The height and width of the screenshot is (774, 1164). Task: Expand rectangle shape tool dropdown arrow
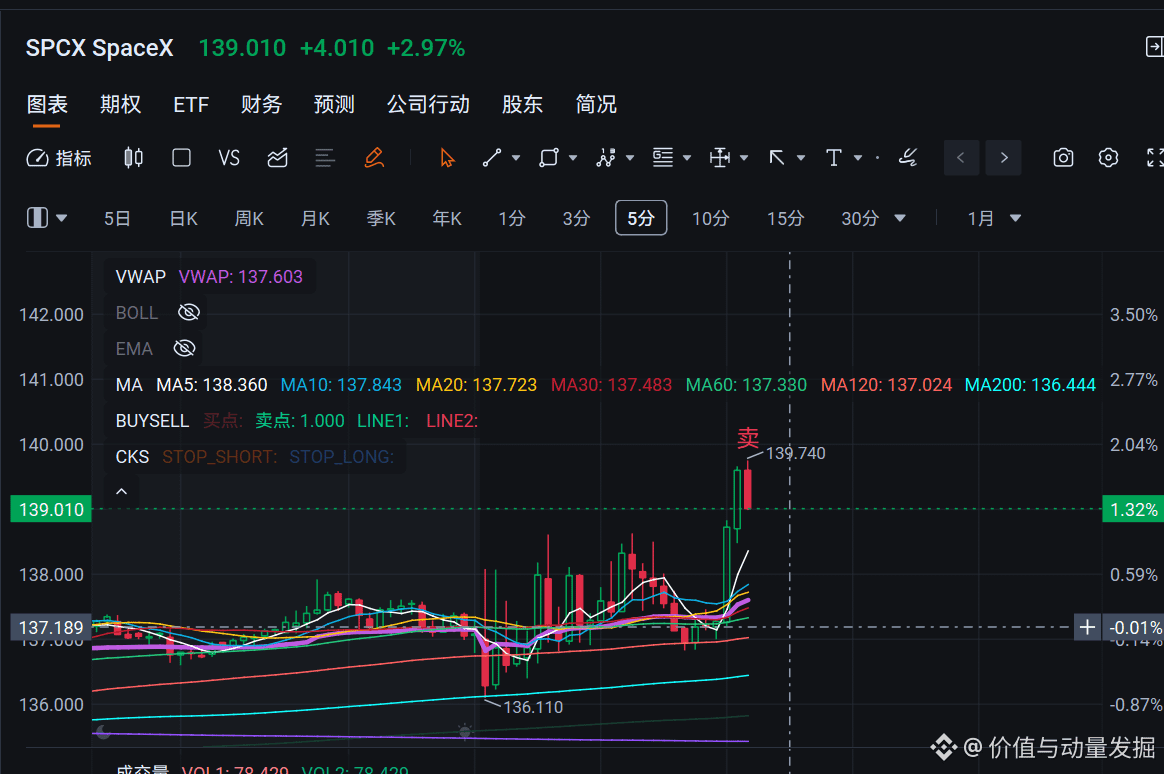point(573,158)
